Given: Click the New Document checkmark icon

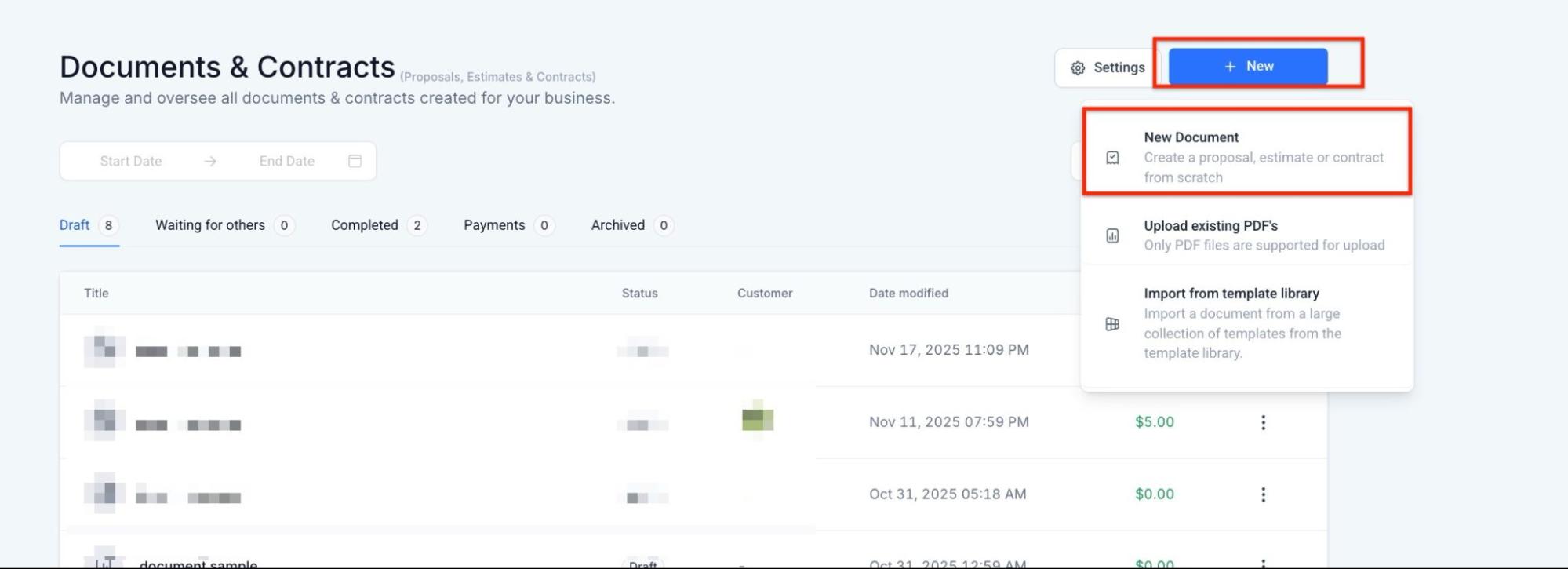Looking at the screenshot, I should (1112, 158).
